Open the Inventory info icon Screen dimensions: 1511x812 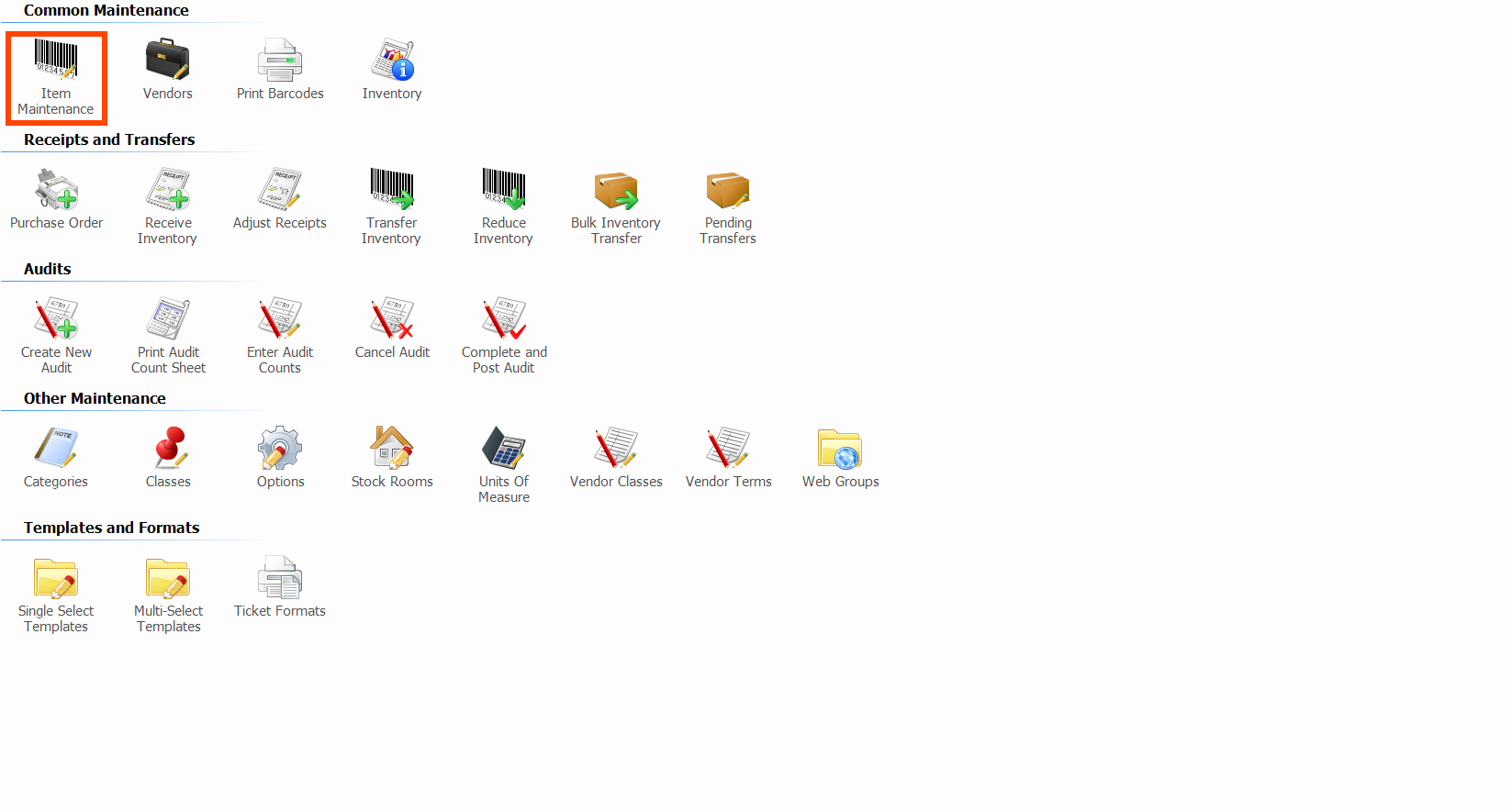(x=392, y=61)
